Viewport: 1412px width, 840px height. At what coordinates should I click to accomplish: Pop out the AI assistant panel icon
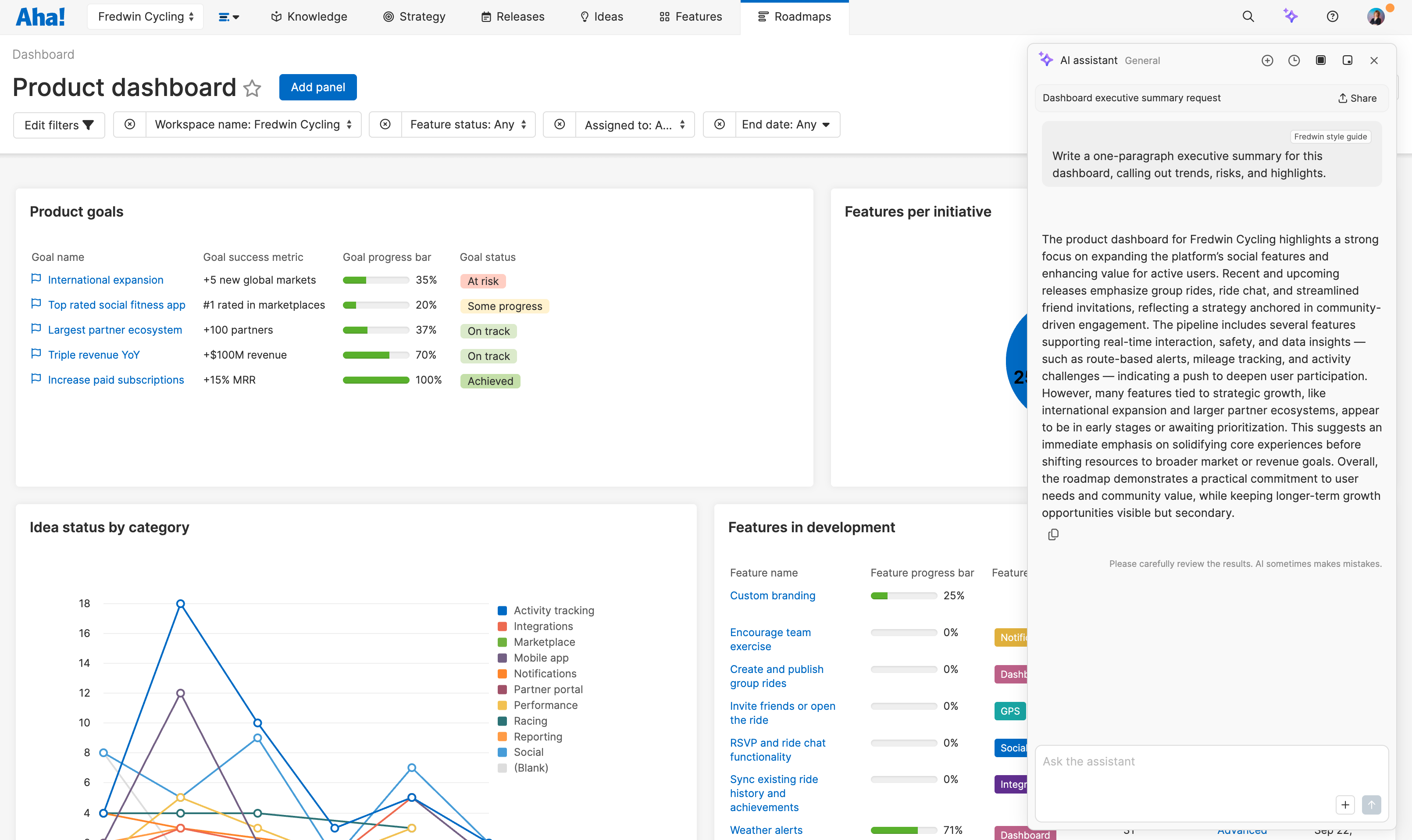(x=1348, y=60)
